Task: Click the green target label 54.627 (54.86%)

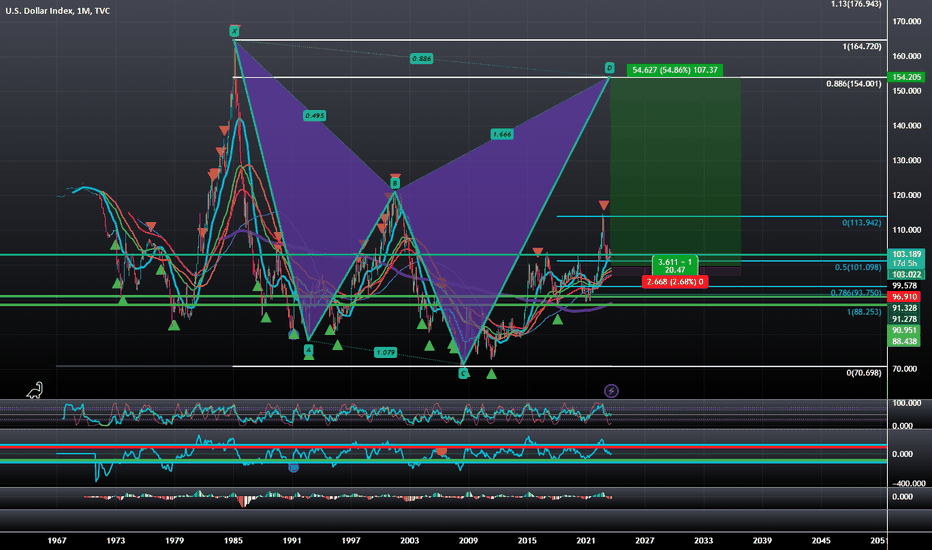Action: [675, 70]
